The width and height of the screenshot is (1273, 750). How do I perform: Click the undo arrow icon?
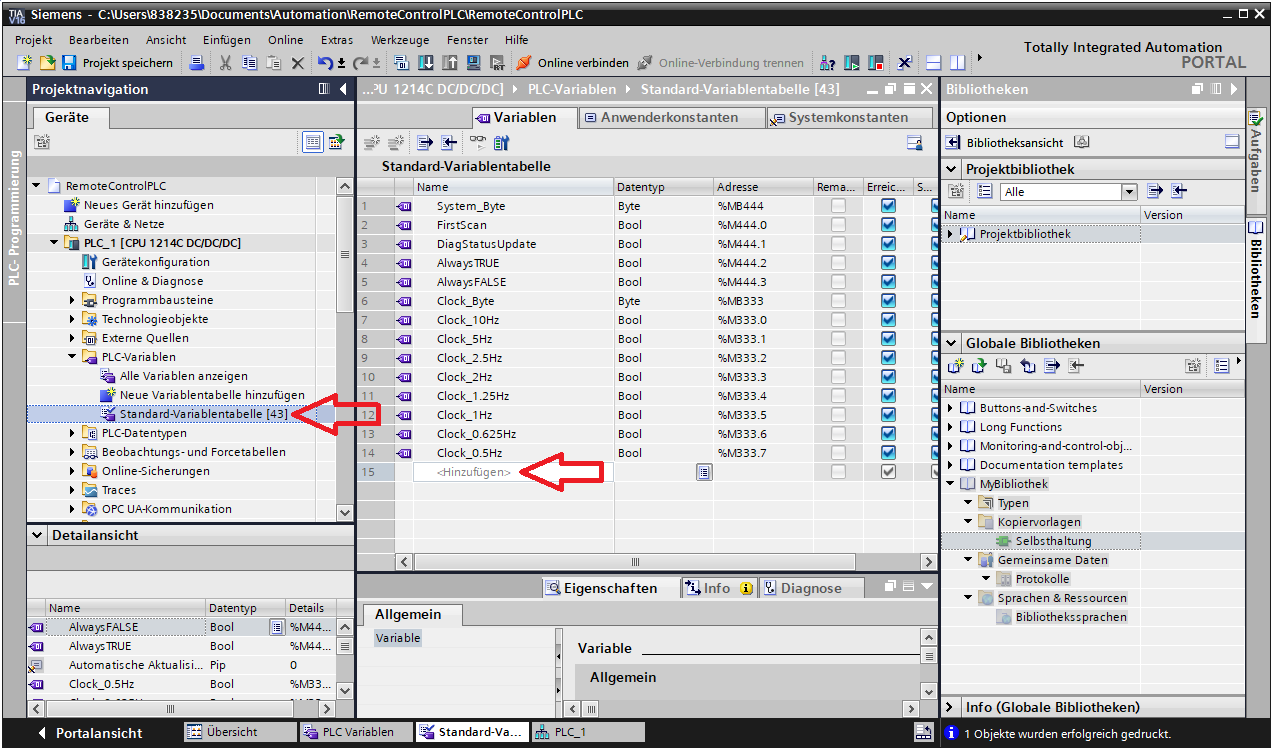click(324, 63)
